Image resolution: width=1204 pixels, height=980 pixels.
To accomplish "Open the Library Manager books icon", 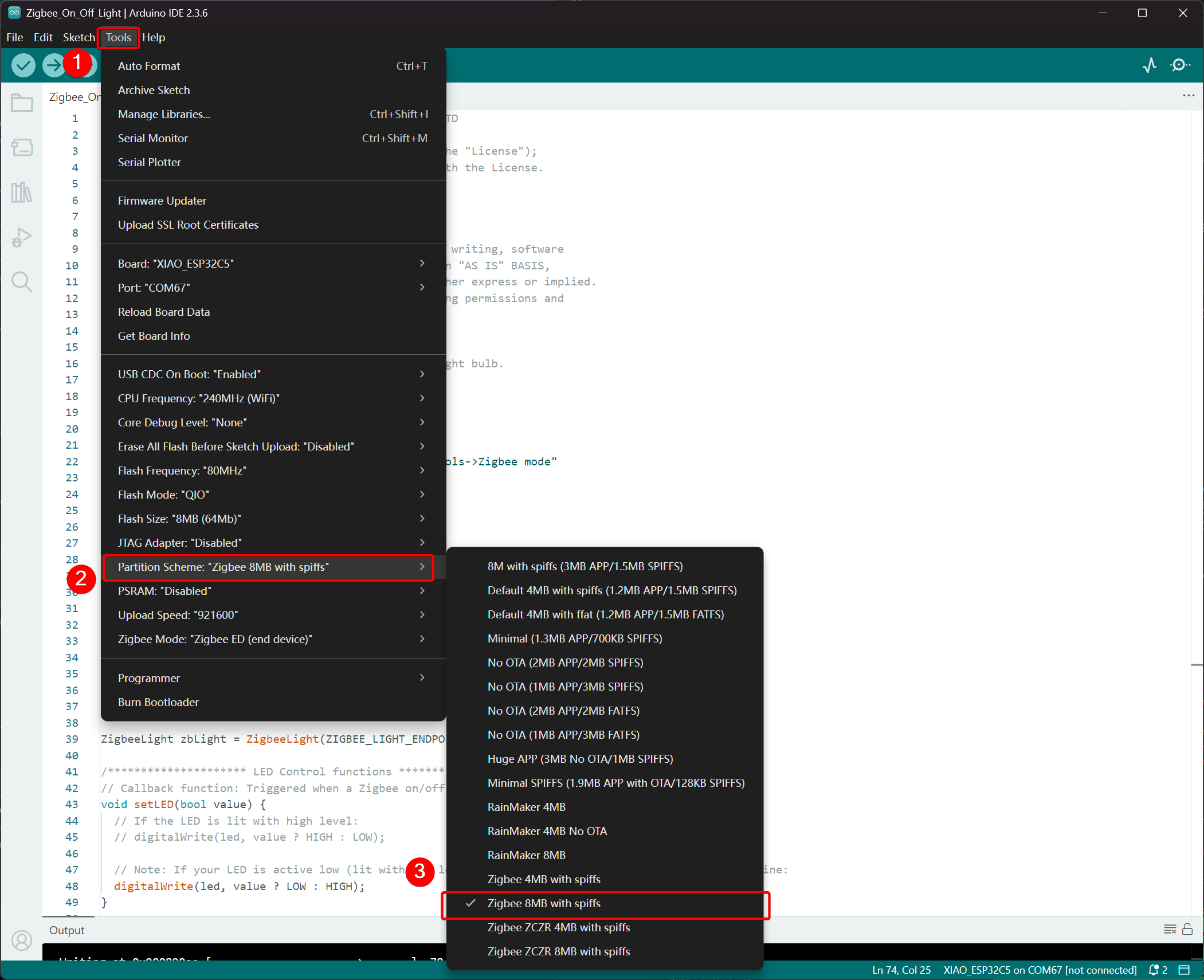I will point(22,193).
